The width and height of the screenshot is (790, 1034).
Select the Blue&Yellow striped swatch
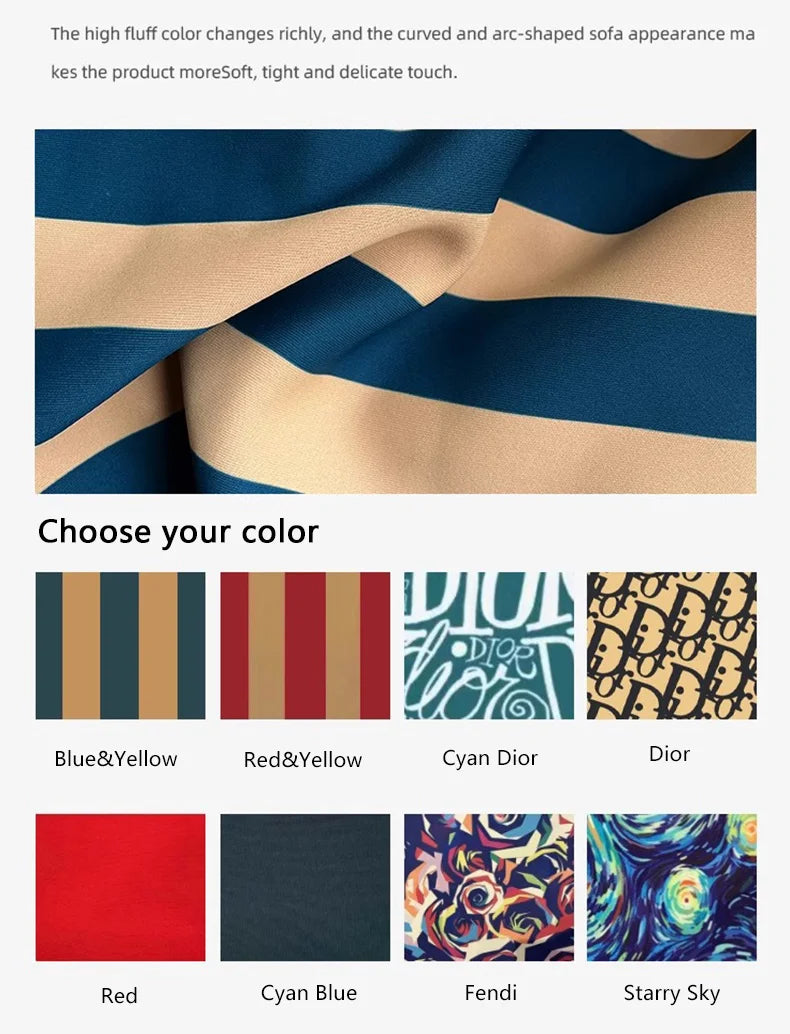120,646
